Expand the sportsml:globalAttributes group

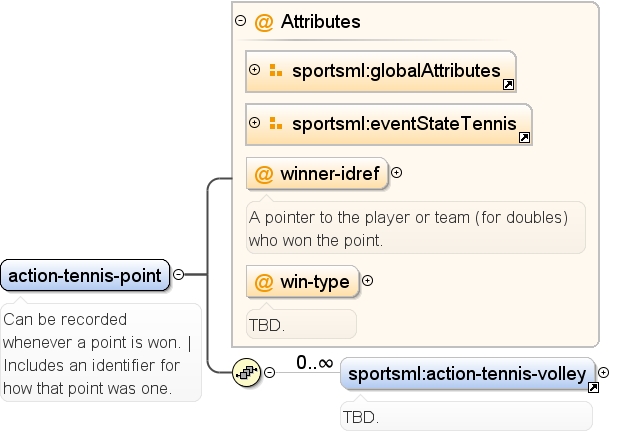point(254,70)
